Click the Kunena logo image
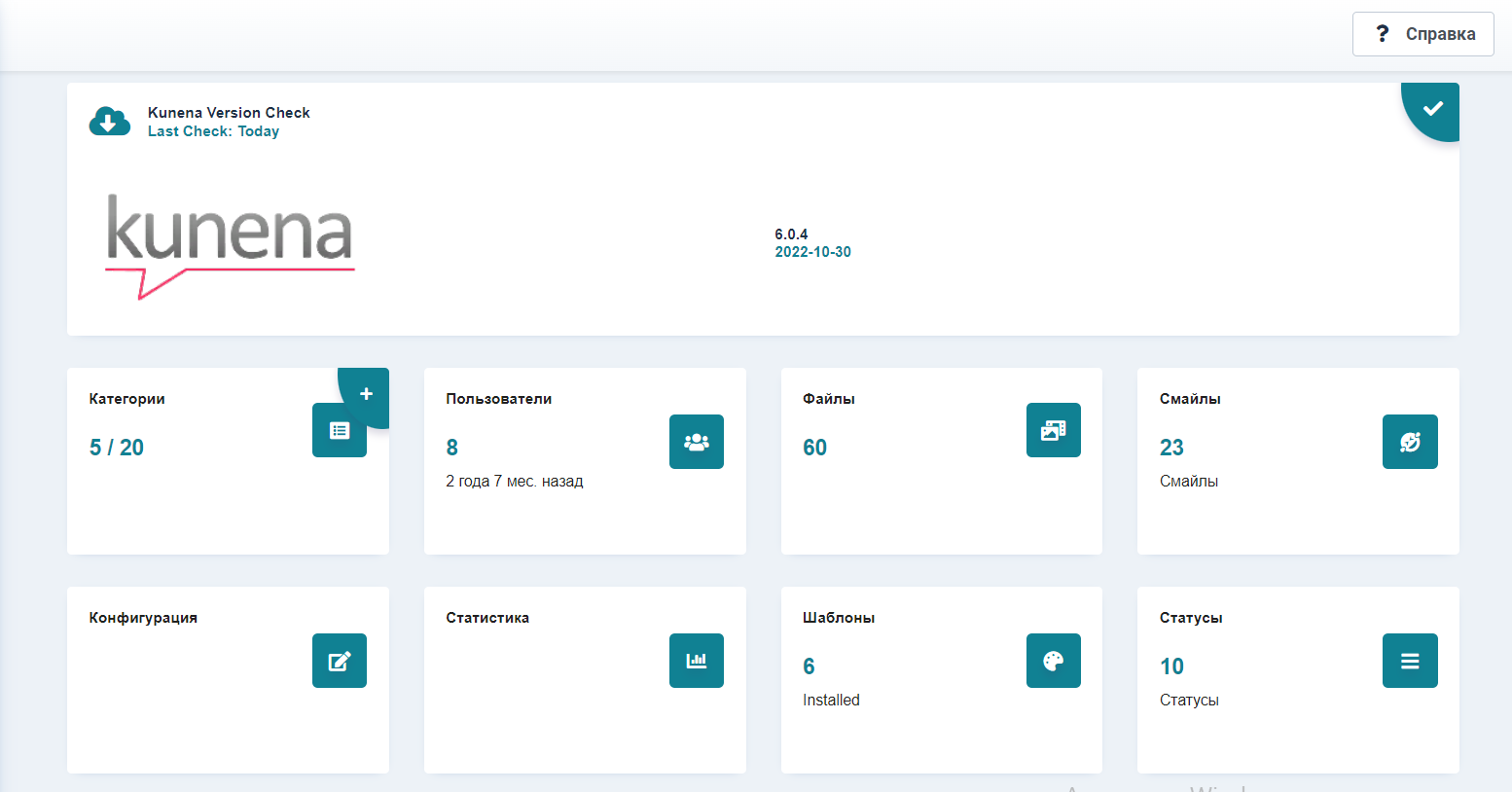The height and width of the screenshot is (792, 1512). click(x=230, y=245)
